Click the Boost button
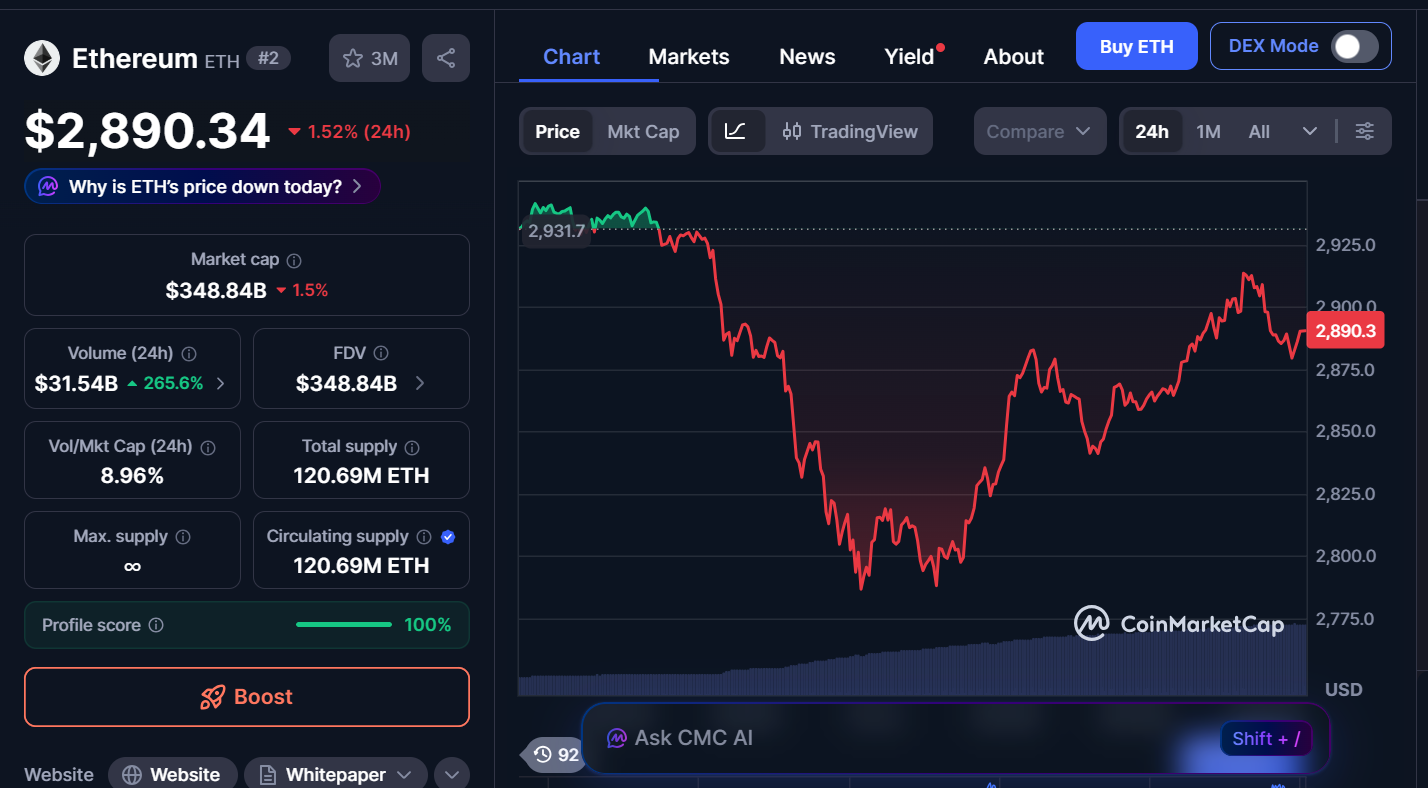This screenshot has width=1428, height=788. pos(246,697)
